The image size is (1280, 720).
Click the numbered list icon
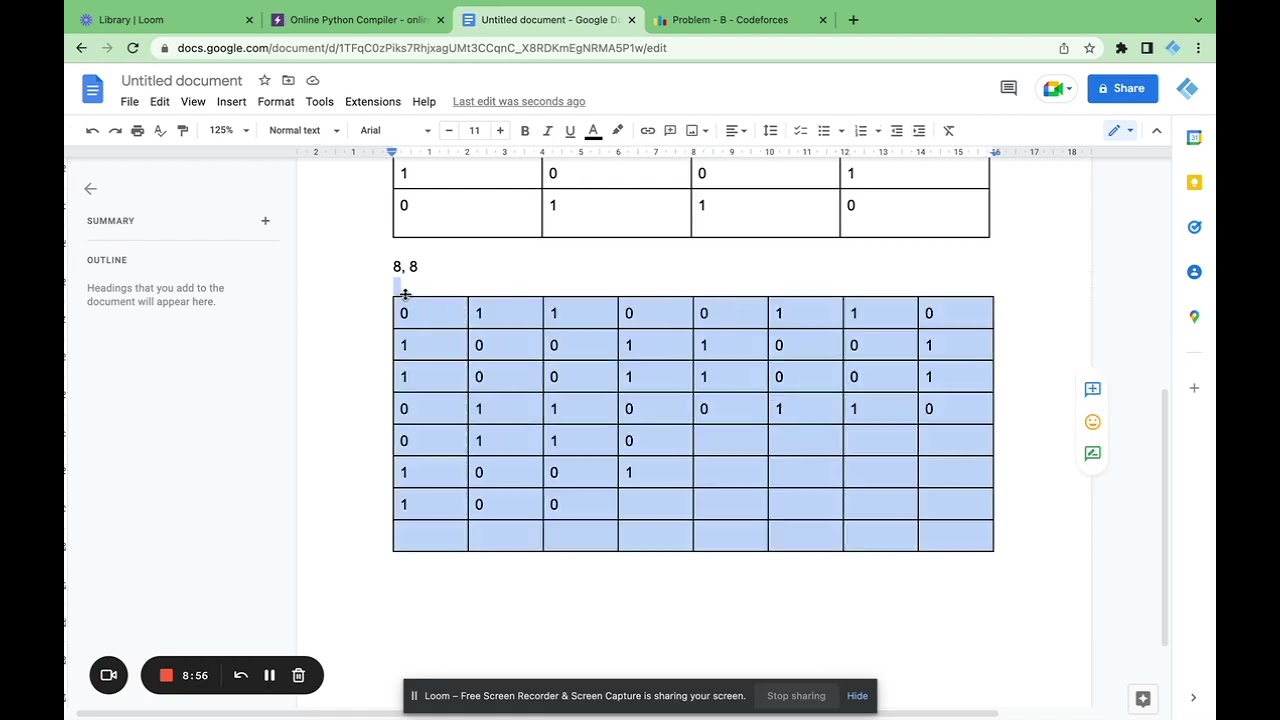click(861, 131)
